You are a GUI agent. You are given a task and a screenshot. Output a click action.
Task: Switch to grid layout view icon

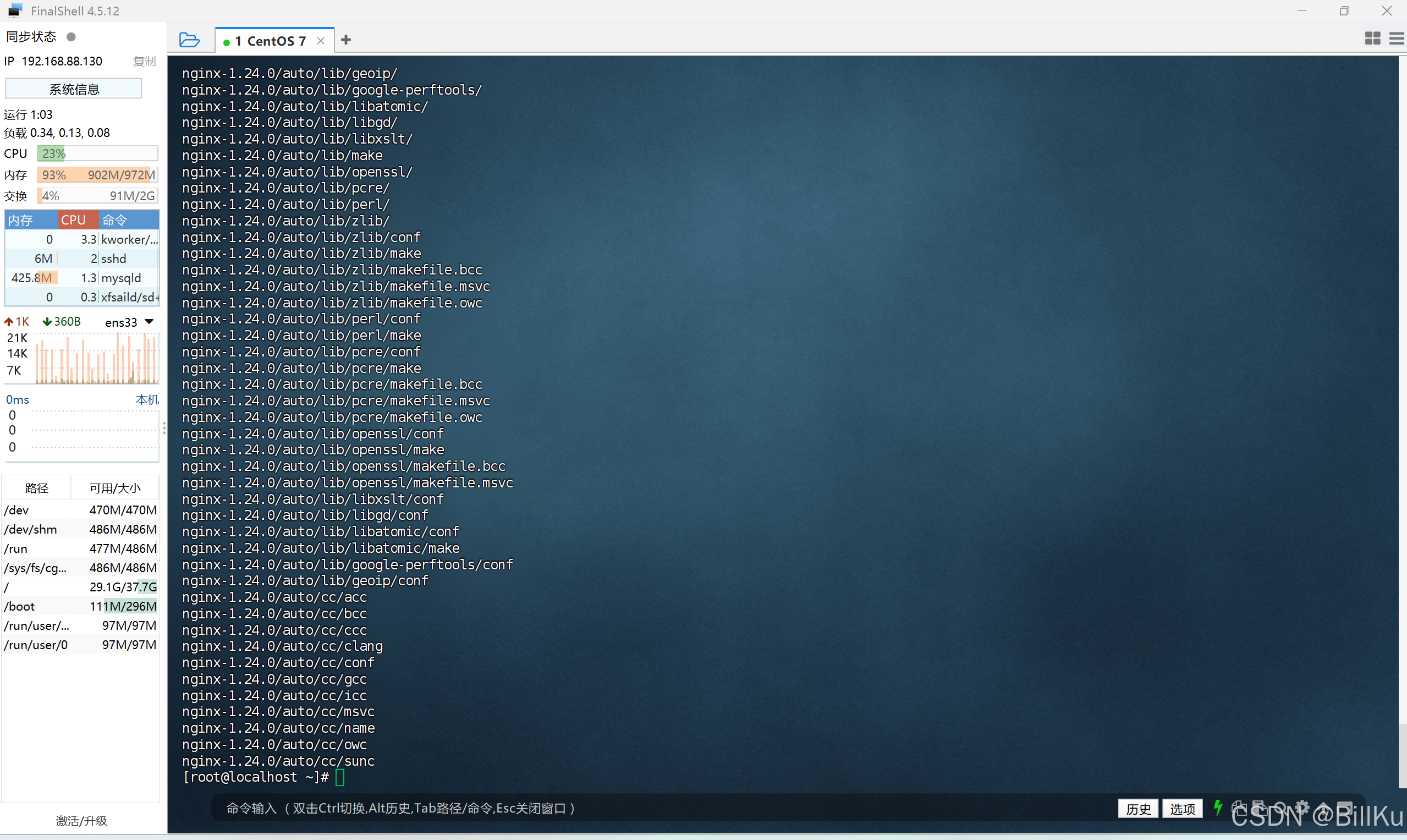1372,39
